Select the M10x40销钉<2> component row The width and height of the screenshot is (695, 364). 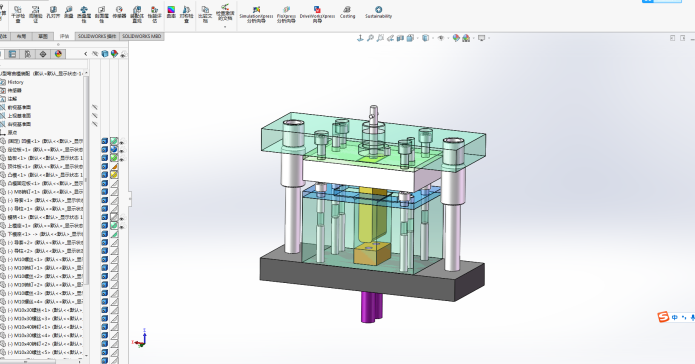click(x=42, y=344)
